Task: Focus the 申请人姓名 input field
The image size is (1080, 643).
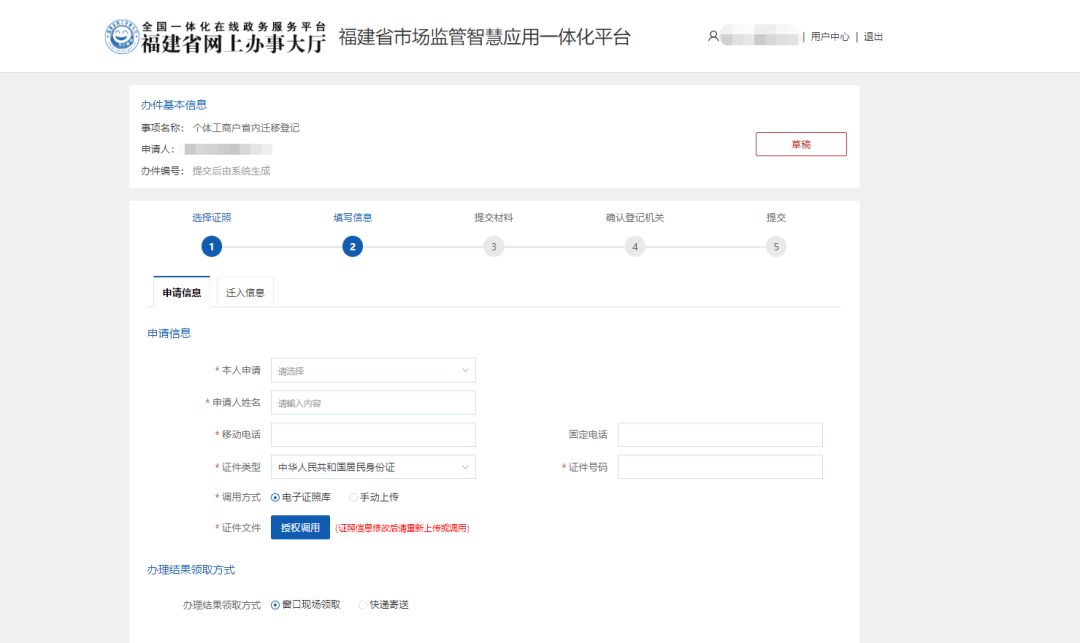Action: pyautogui.click(x=373, y=403)
